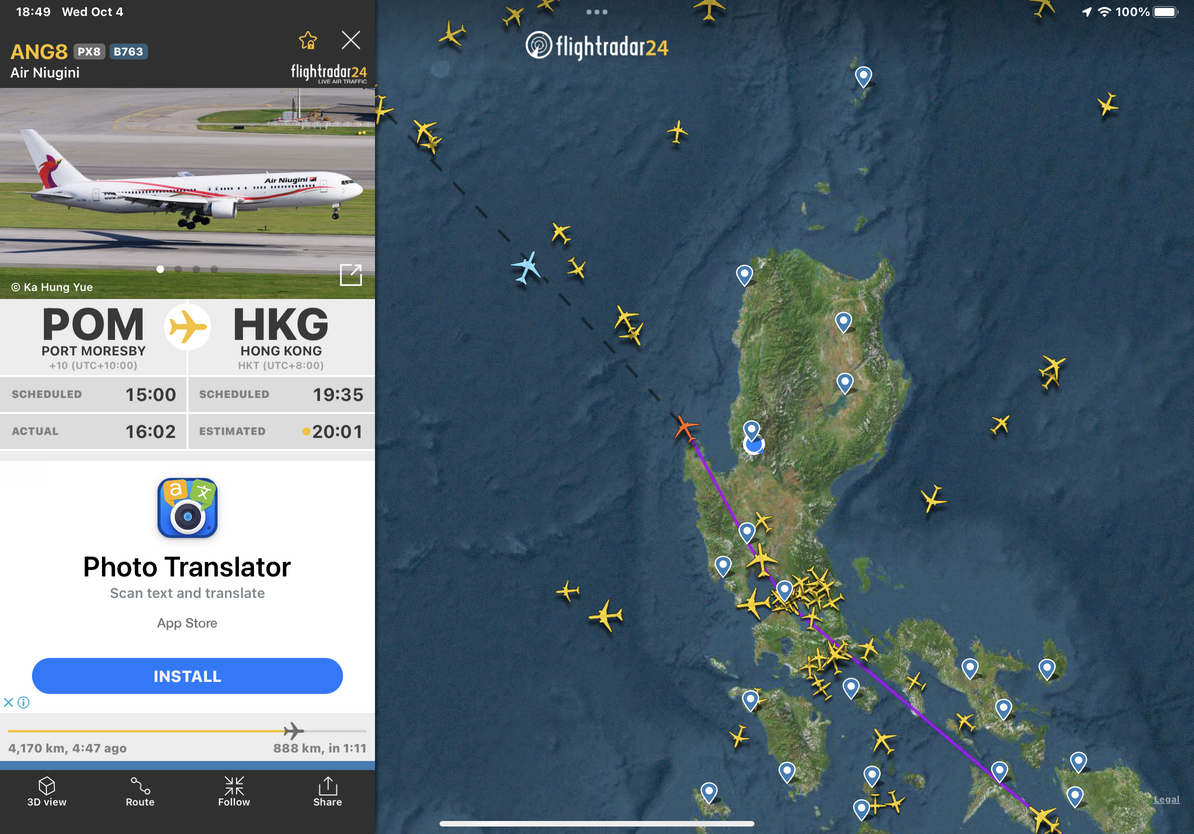Open ad info icon

tap(24, 702)
